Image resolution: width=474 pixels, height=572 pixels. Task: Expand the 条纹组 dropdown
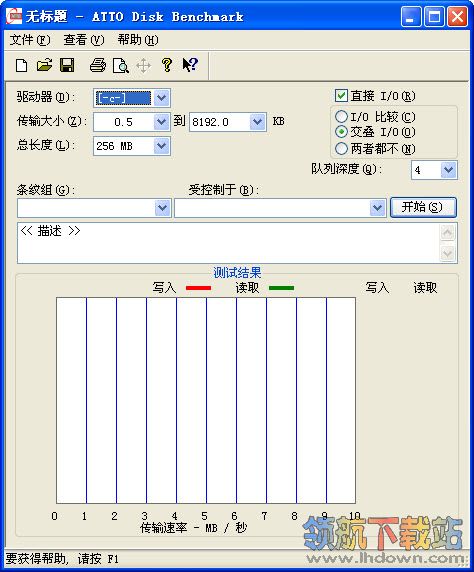pyautogui.click(x=162, y=208)
